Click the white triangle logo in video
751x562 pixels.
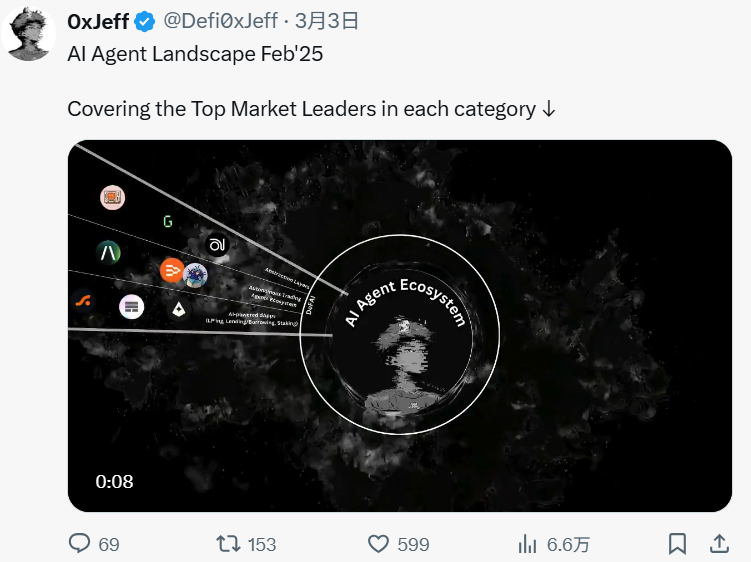click(x=178, y=309)
